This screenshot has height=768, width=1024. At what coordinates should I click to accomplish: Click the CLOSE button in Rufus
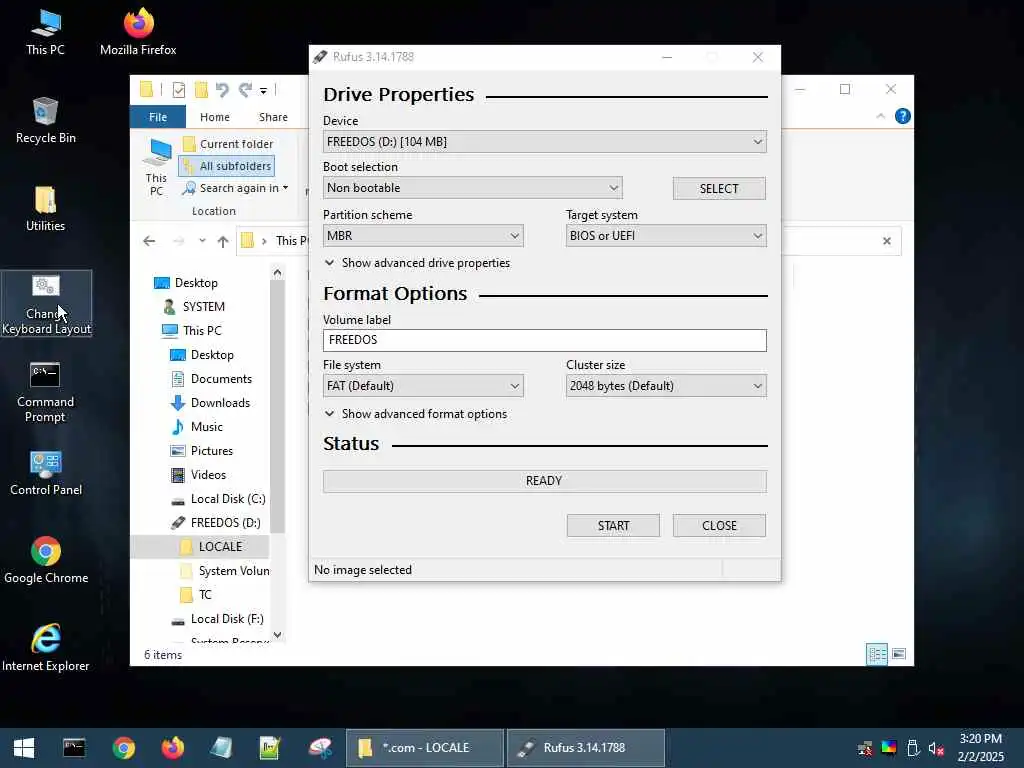click(719, 526)
